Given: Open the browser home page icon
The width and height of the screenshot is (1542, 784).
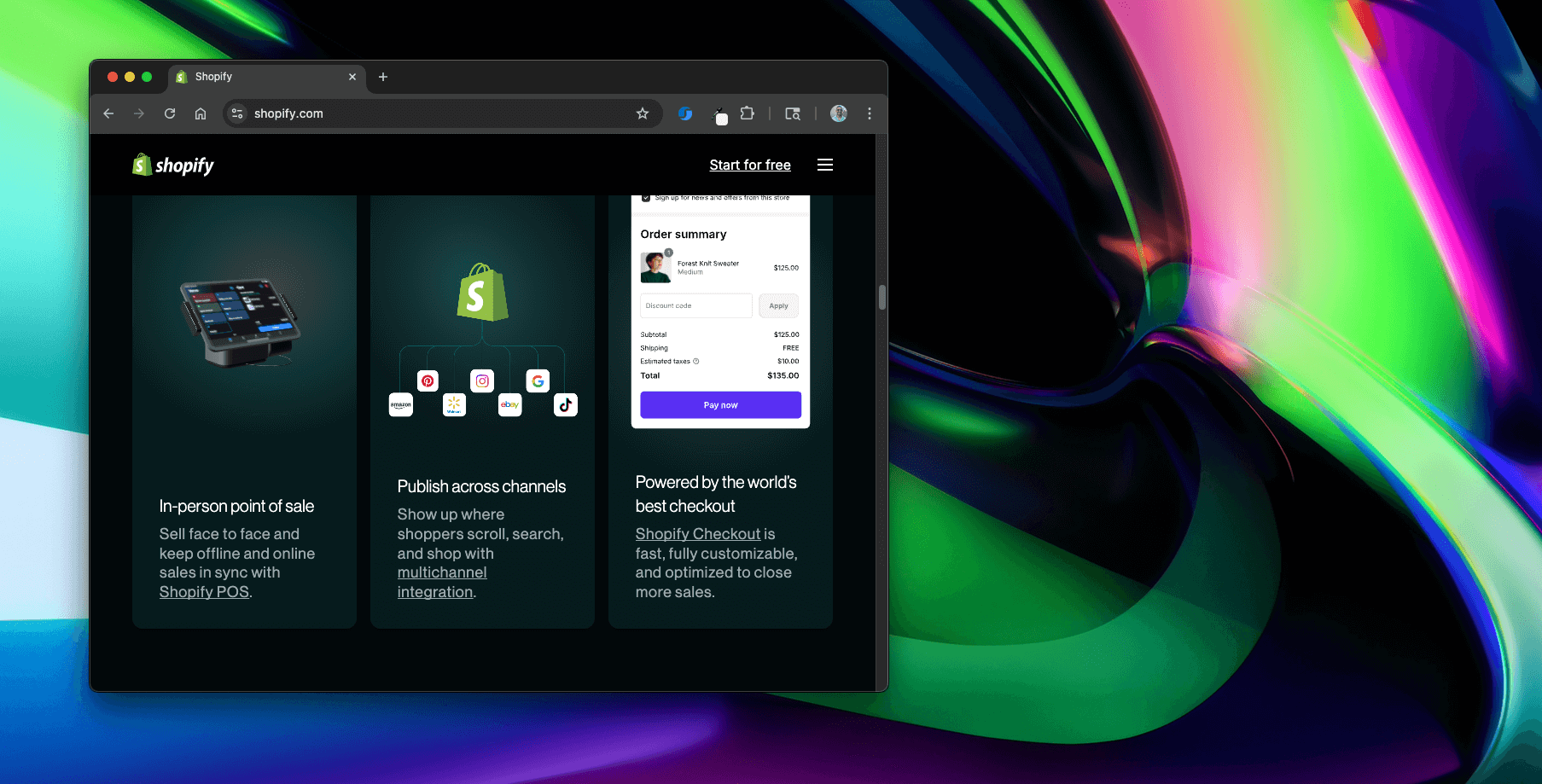Looking at the screenshot, I should pos(201,113).
